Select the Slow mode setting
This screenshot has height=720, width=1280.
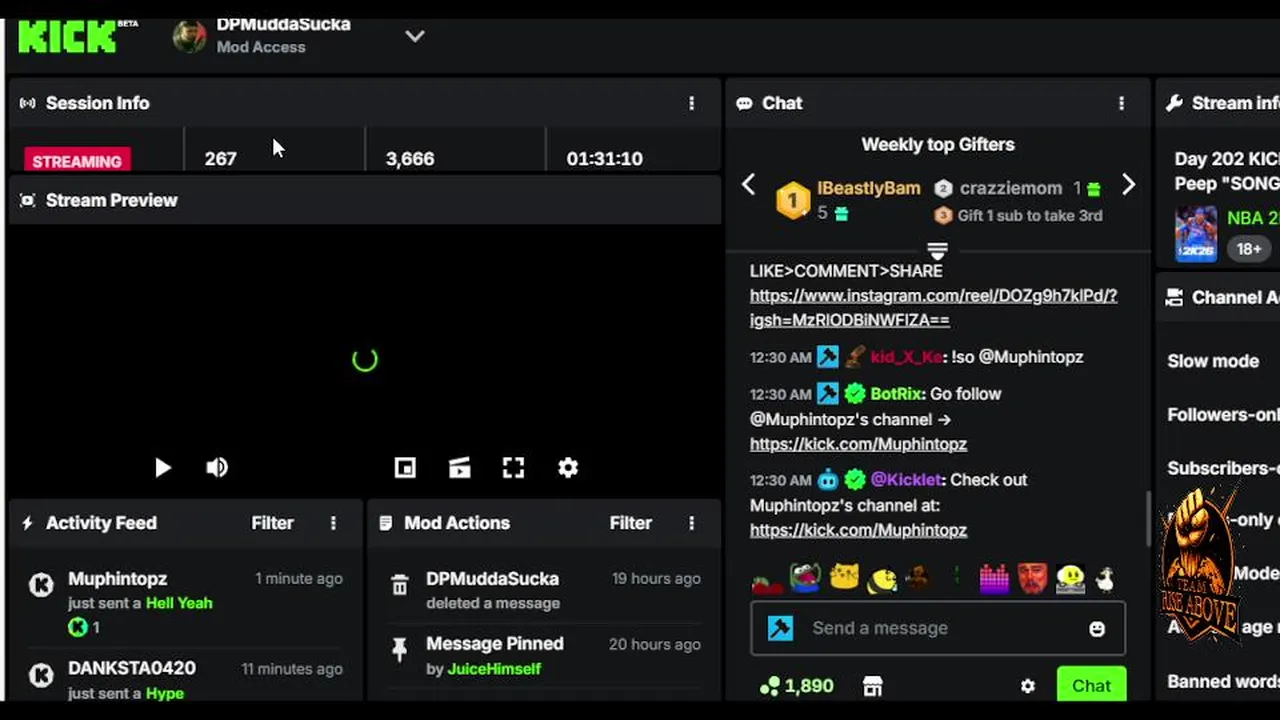(1213, 361)
